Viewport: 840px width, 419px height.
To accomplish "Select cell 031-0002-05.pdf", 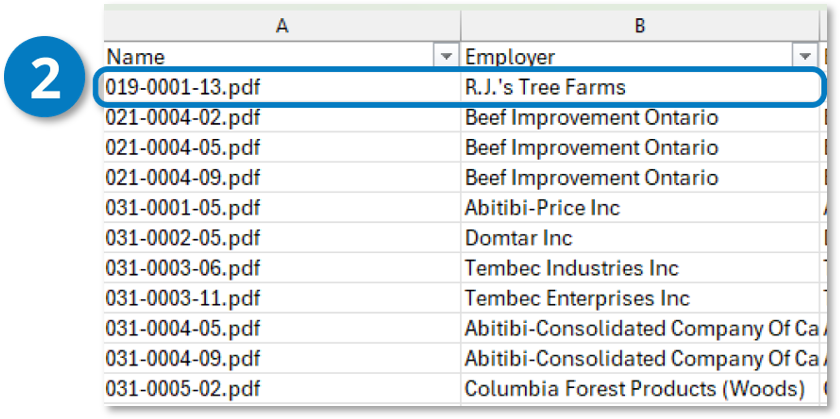I will point(282,237).
